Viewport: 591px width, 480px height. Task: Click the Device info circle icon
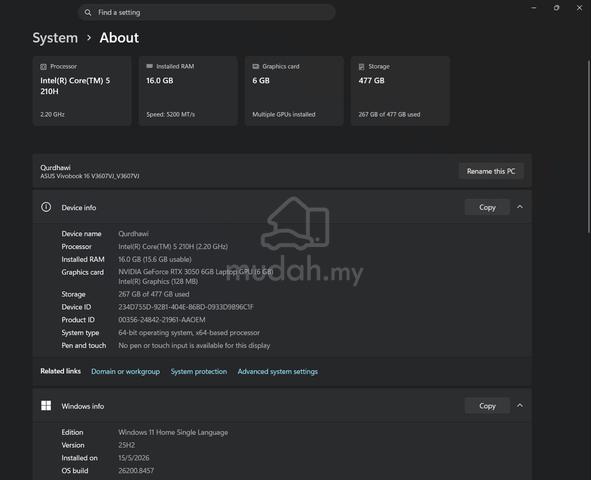click(x=46, y=207)
